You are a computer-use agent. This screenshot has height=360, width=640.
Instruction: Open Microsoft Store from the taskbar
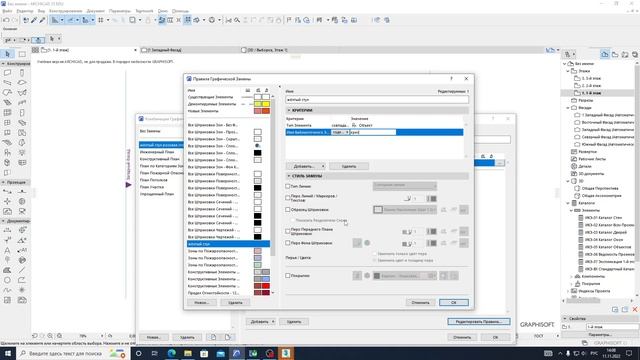204,353
